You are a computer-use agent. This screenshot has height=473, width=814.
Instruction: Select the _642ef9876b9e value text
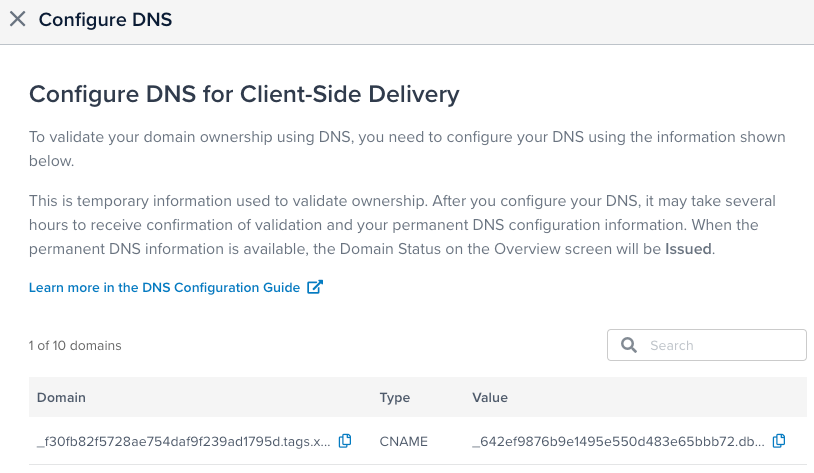(618, 441)
